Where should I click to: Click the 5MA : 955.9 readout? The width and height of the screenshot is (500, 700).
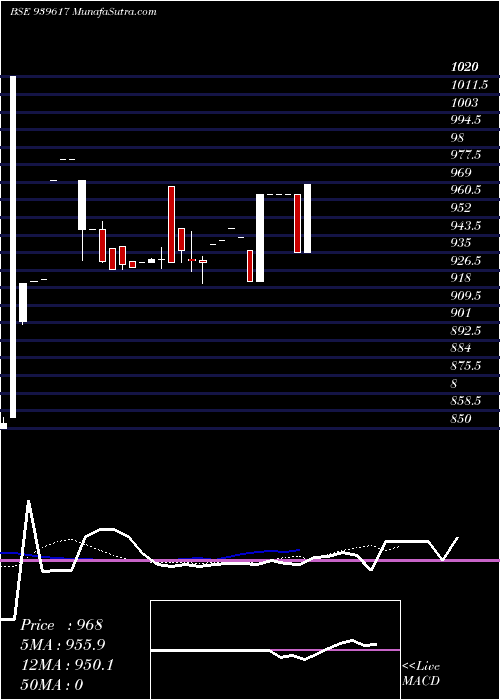pyautogui.click(x=64, y=645)
